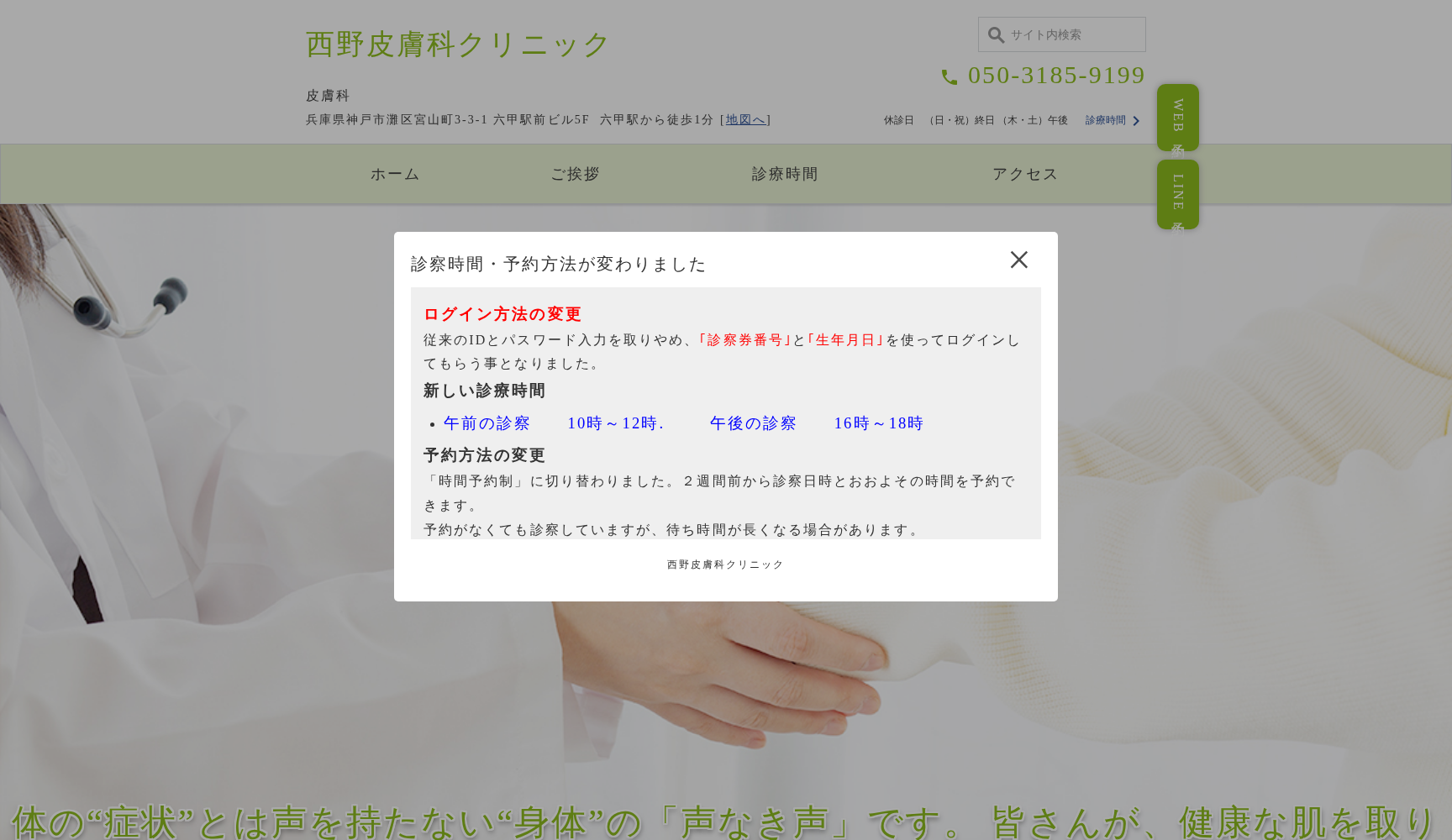Click inside the サイト内検索 search field
Image resolution: width=1452 pixels, height=840 pixels.
click(x=1067, y=34)
